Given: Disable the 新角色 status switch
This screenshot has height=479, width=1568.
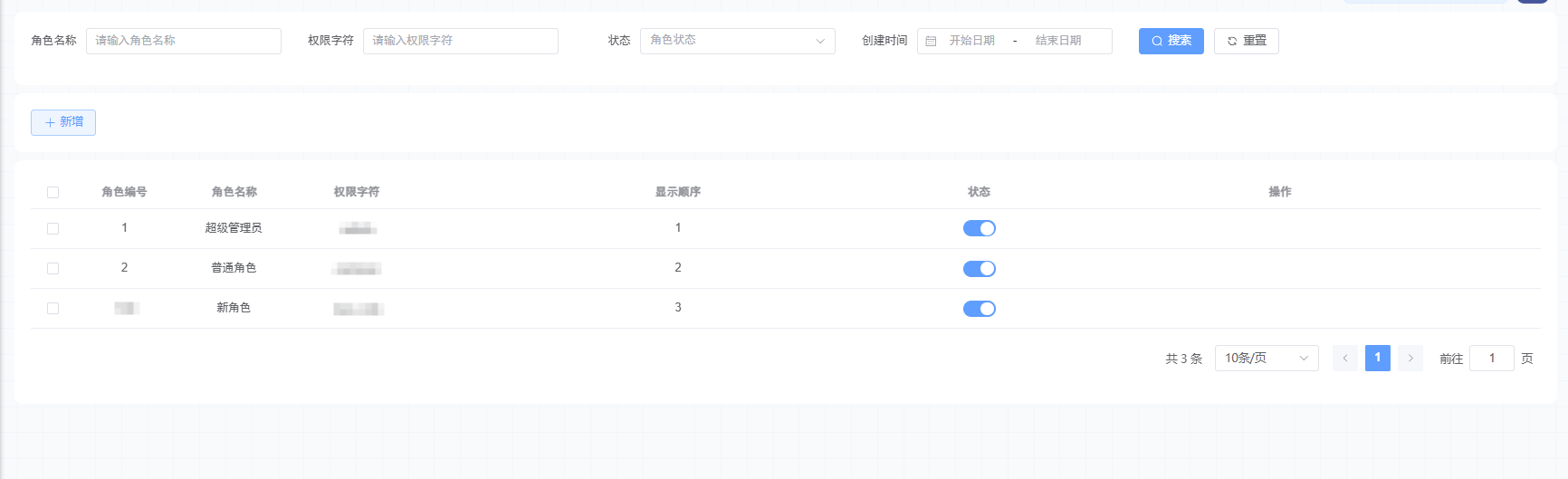Looking at the screenshot, I should click(979, 309).
